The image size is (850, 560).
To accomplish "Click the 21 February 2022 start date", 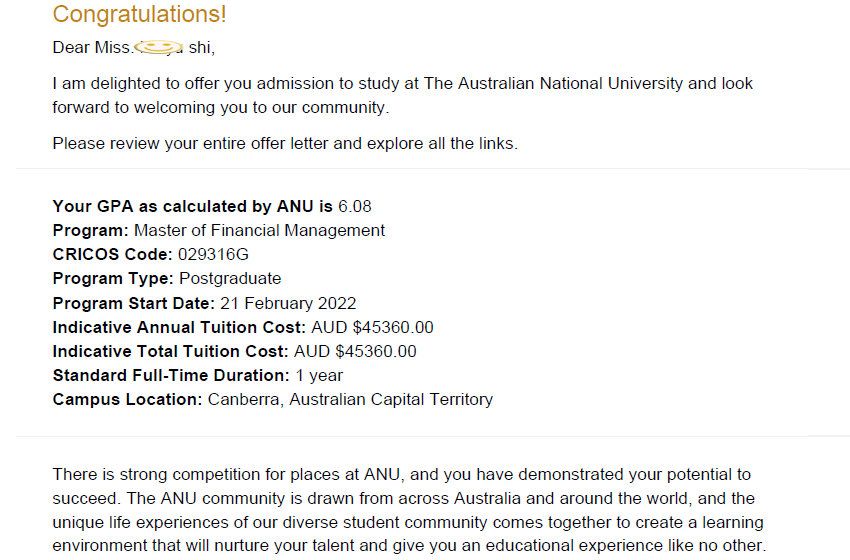I will pyautogui.click(x=288, y=303).
